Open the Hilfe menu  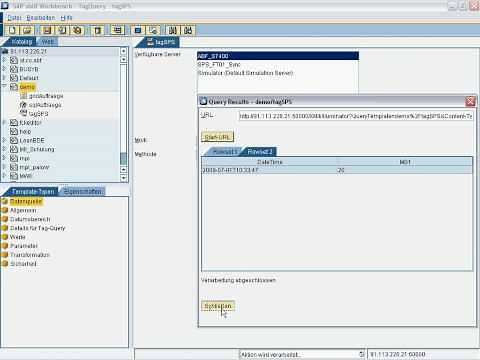[x=67, y=18]
